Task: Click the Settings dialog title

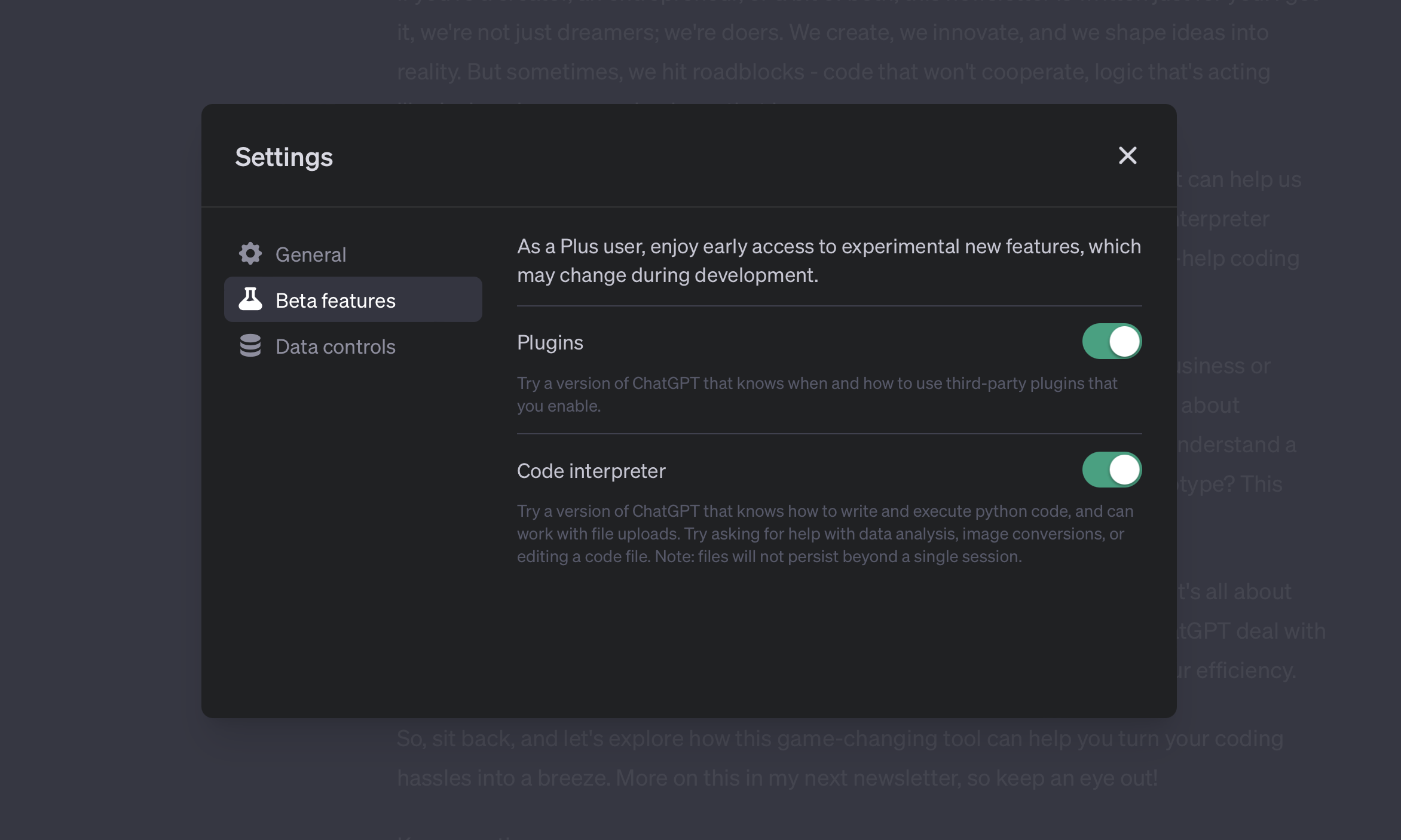Action: [284, 157]
